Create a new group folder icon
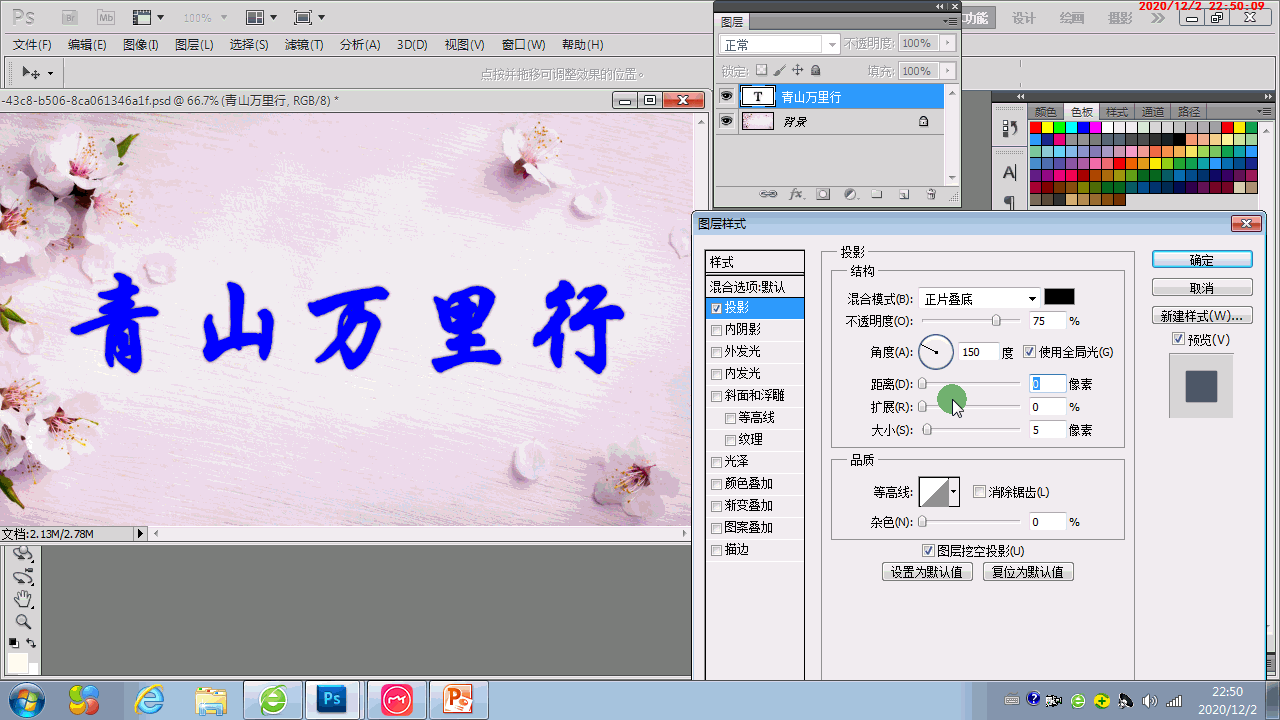The height and width of the screenshot is (720, 1280). click(x=876, y=194)
